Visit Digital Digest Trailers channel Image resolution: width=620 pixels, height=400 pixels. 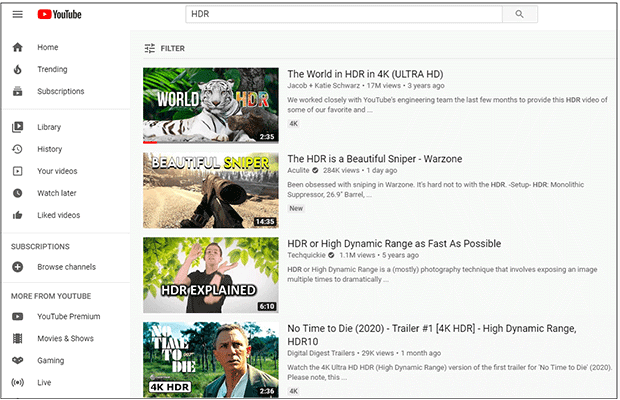[x=321, y=353]
